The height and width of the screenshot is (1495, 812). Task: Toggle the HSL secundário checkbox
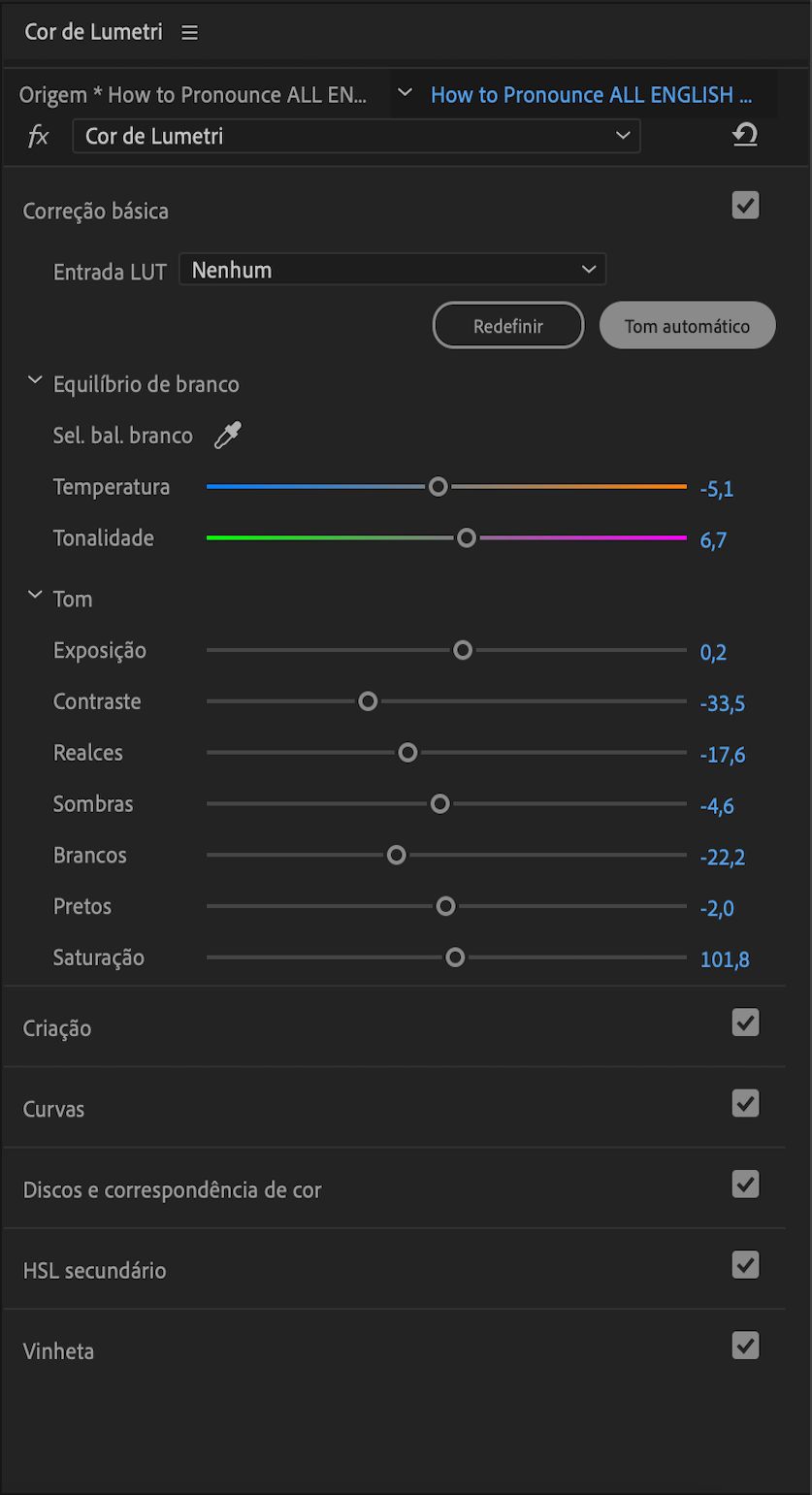point(745,1265)
